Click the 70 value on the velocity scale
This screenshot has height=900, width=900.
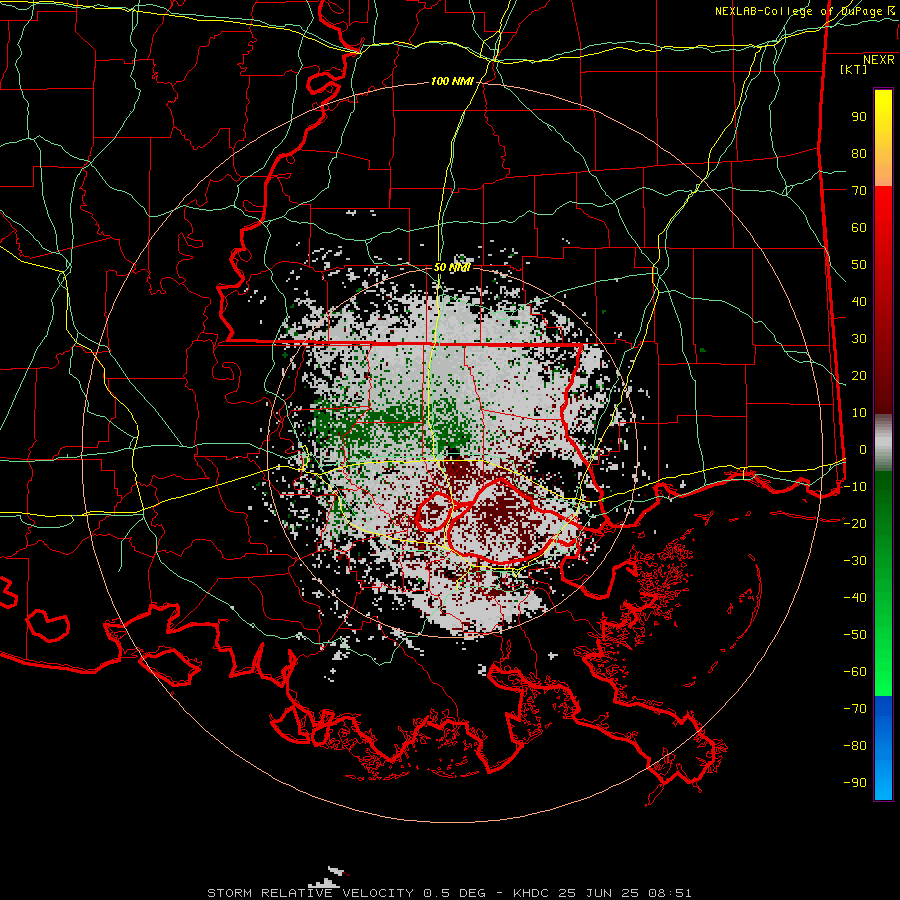[x=859, y=191]
